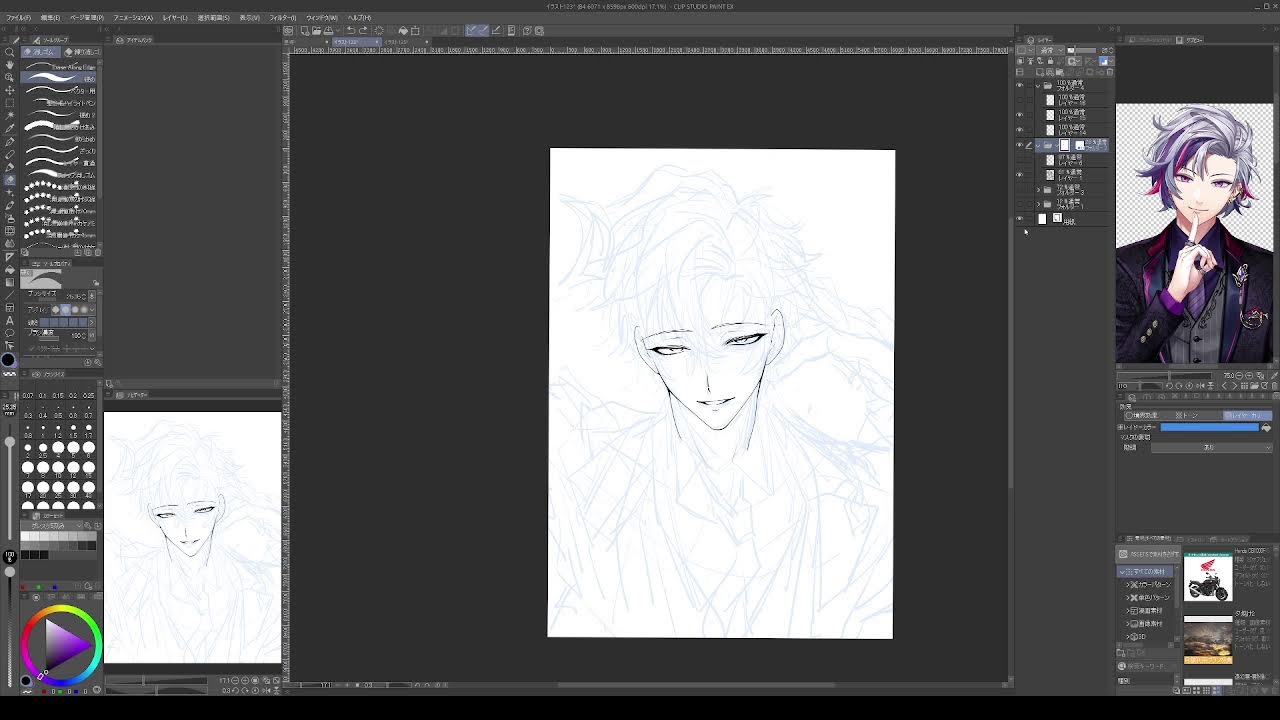Image resolution: width=1280 pixels, height=720 pixels.
Task: Select the Balloon tool
Action: (10, 332)
